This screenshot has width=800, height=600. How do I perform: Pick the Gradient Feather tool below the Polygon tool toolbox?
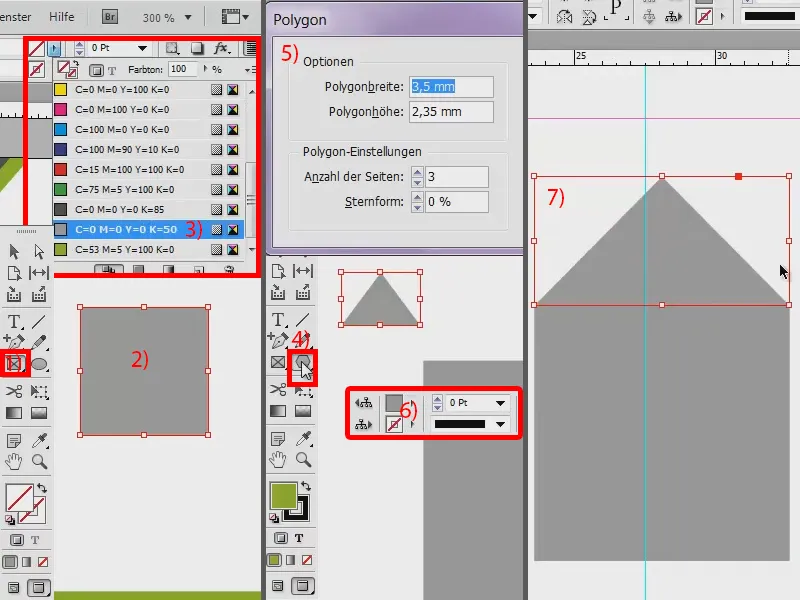tap(303, 411)
